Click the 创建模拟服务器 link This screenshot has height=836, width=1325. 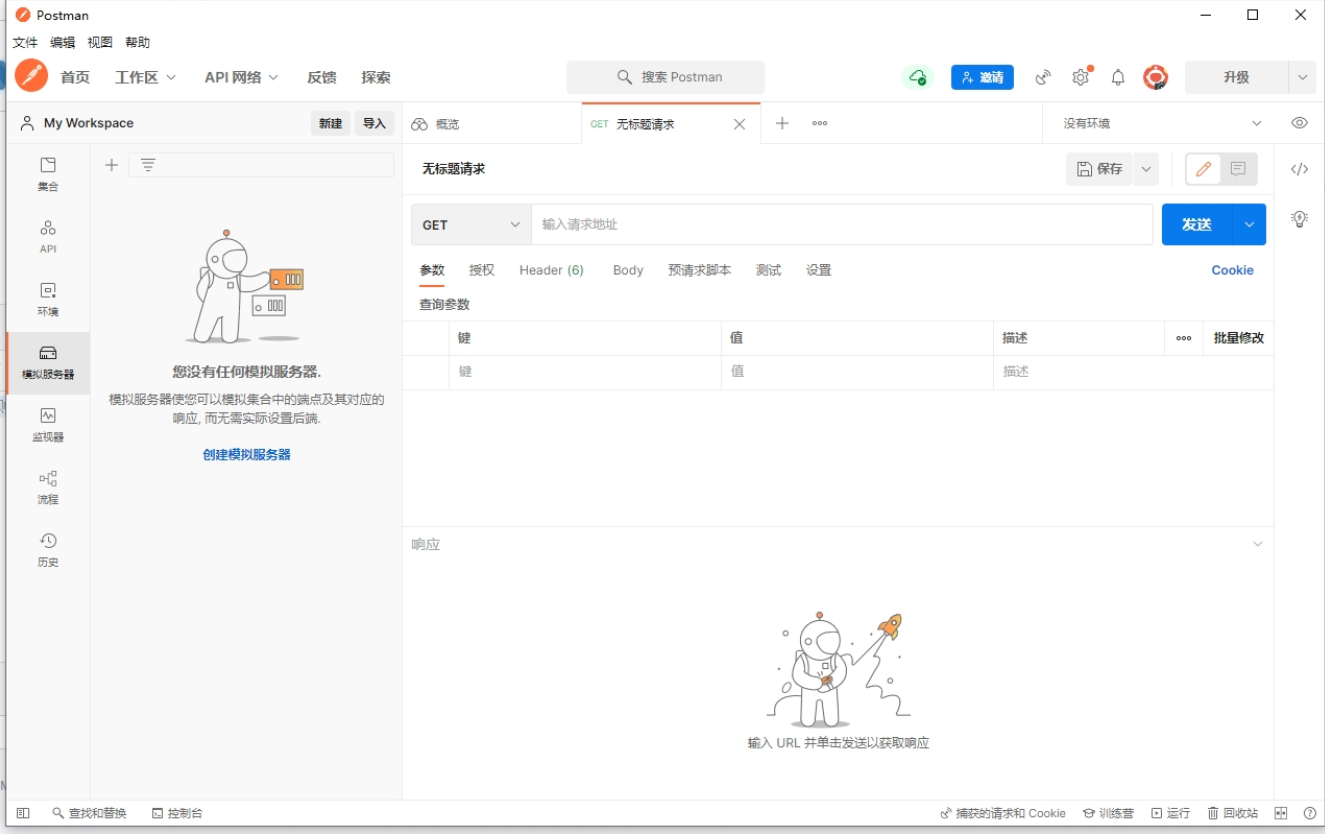tap(247, 454)
